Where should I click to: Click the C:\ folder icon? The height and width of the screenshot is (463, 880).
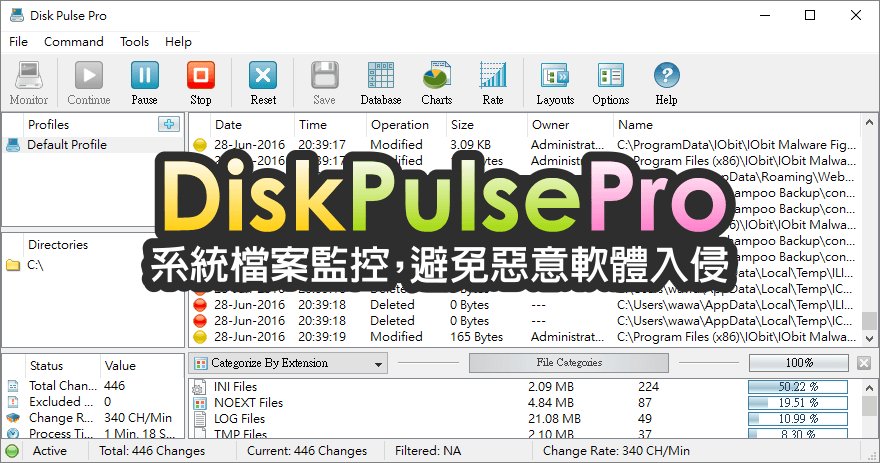13,265
